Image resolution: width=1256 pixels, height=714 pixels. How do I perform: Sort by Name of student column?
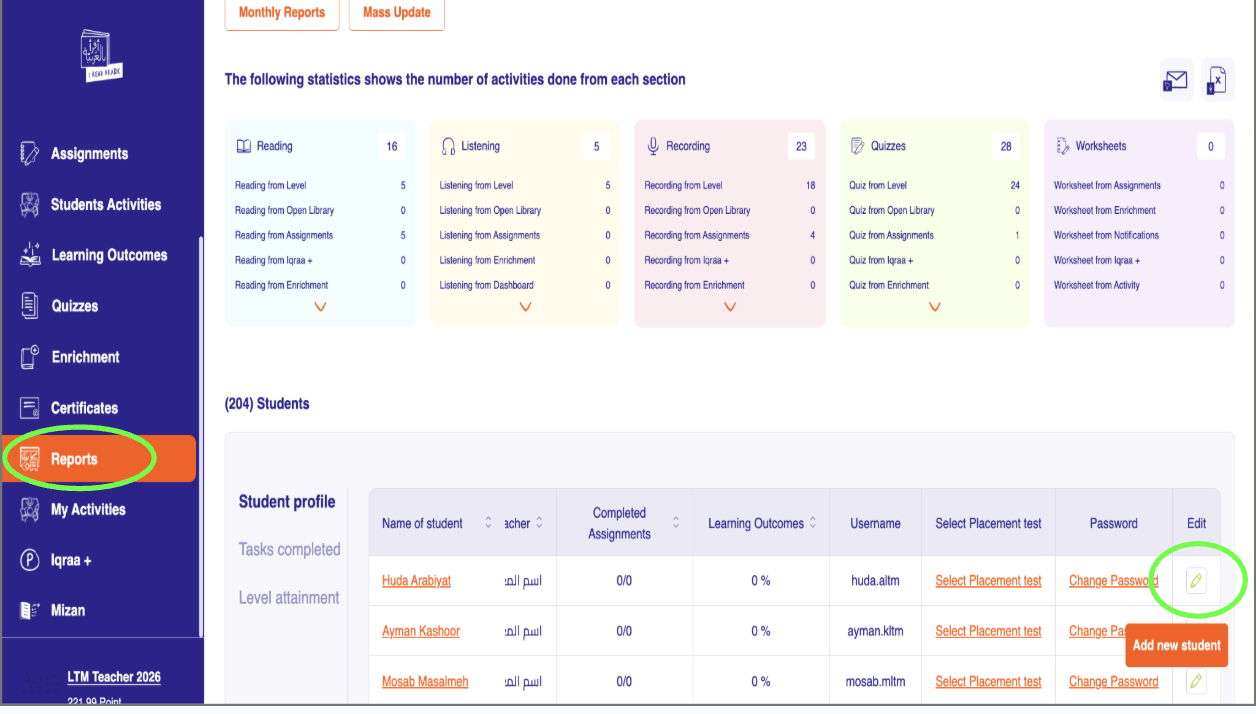488,523
